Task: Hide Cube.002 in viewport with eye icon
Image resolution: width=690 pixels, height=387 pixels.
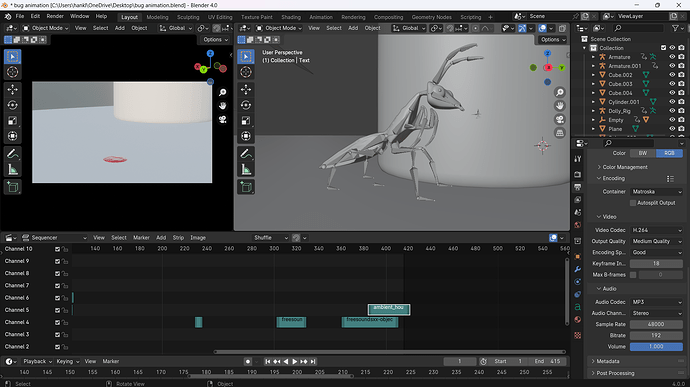Action: 672,75
